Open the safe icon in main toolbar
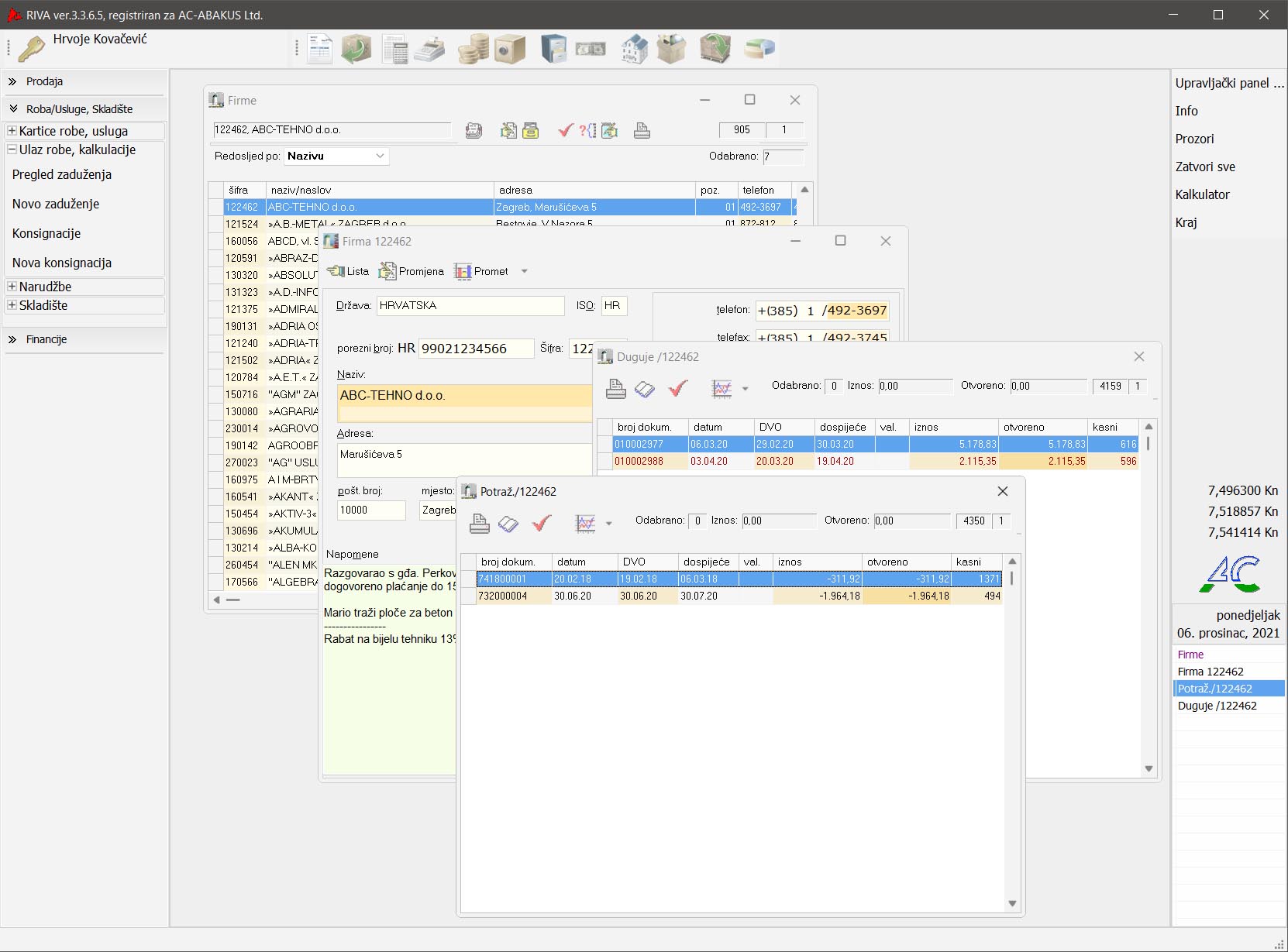 click(x=510, y=50)
